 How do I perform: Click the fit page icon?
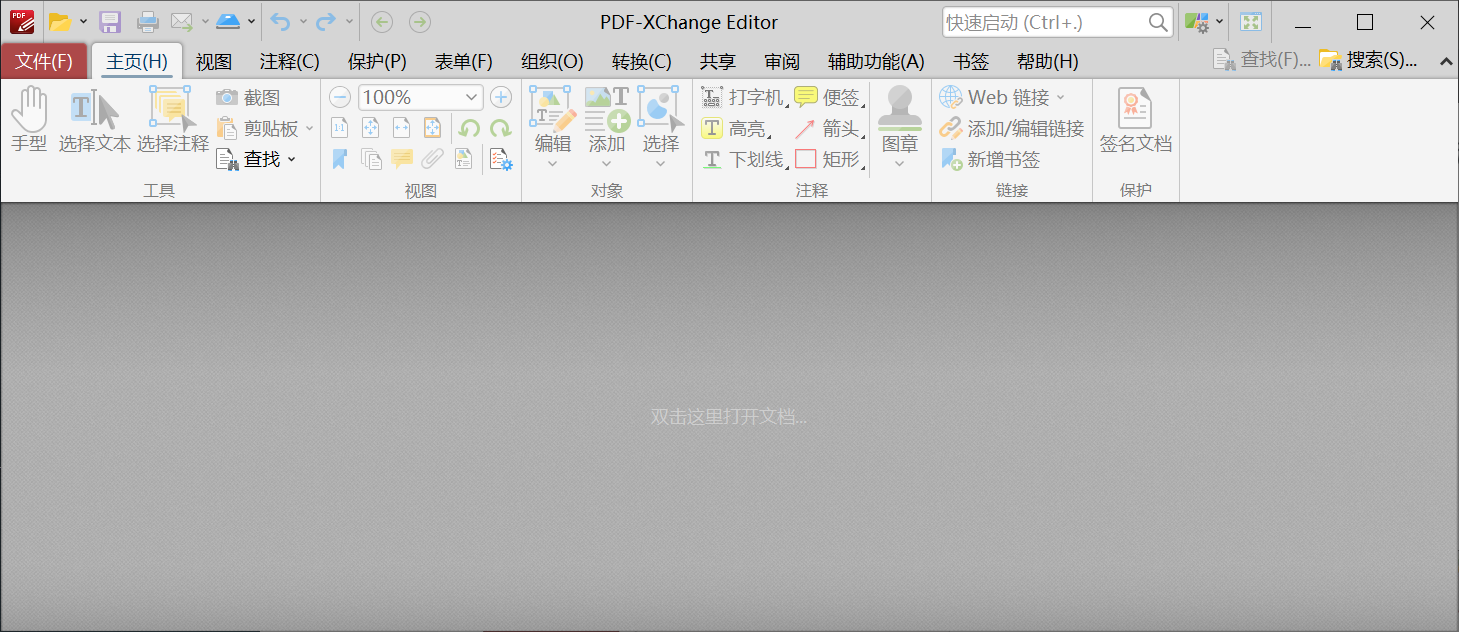coord(370,128)
